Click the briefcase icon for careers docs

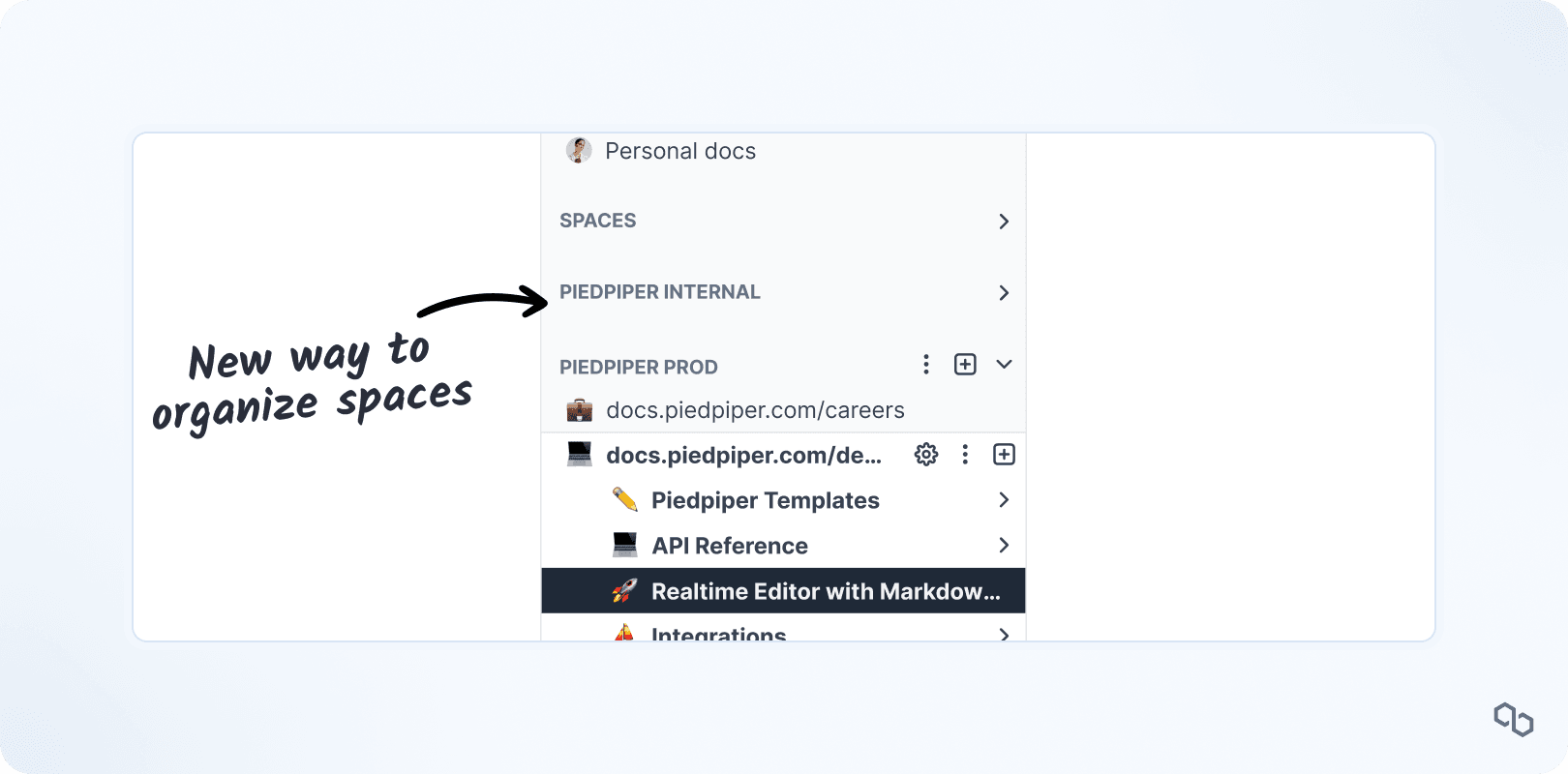(579, 410)
